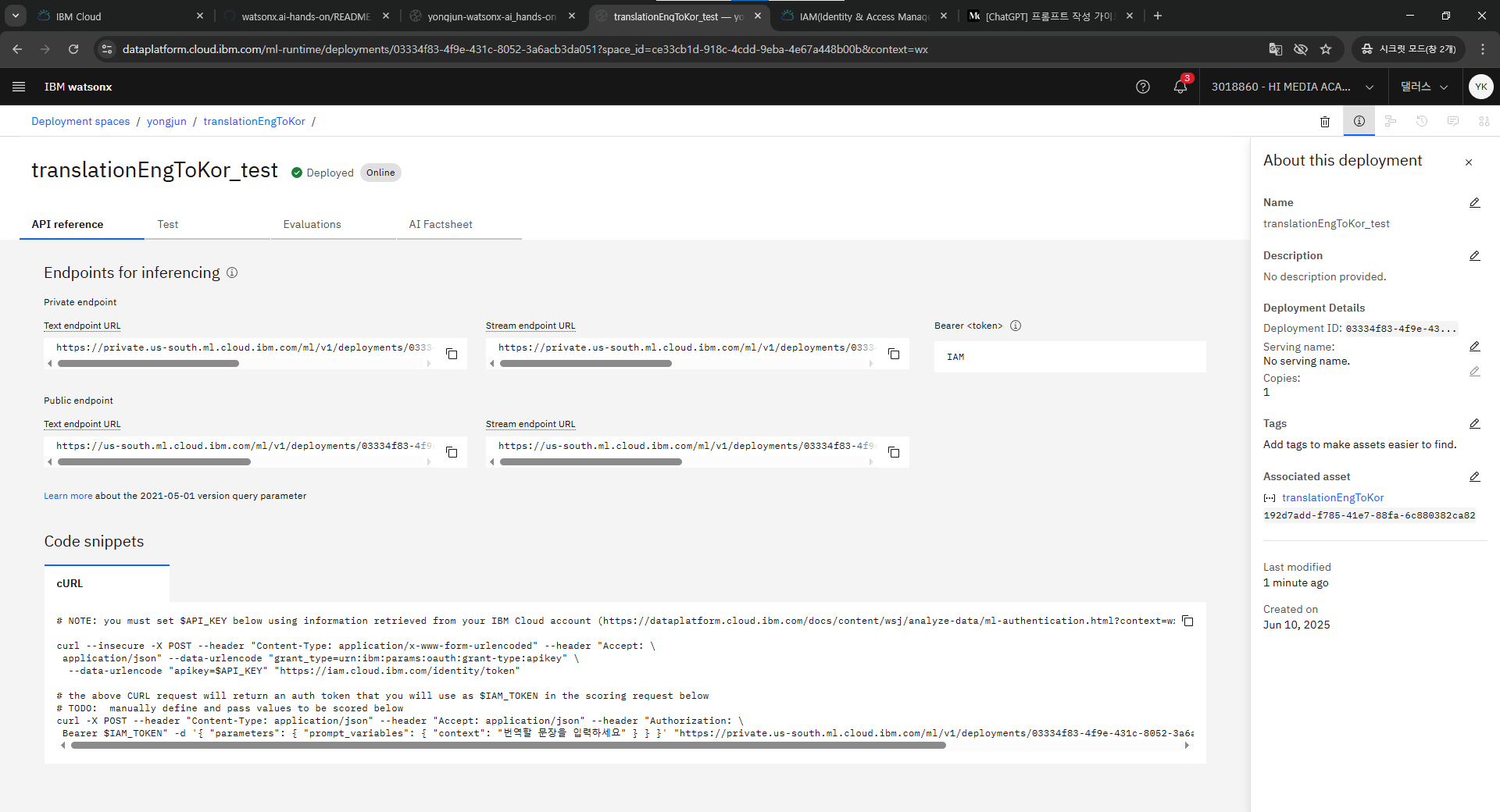
Task: Copy the private Text endpoint URL
Action: click(x=452, y=354)
